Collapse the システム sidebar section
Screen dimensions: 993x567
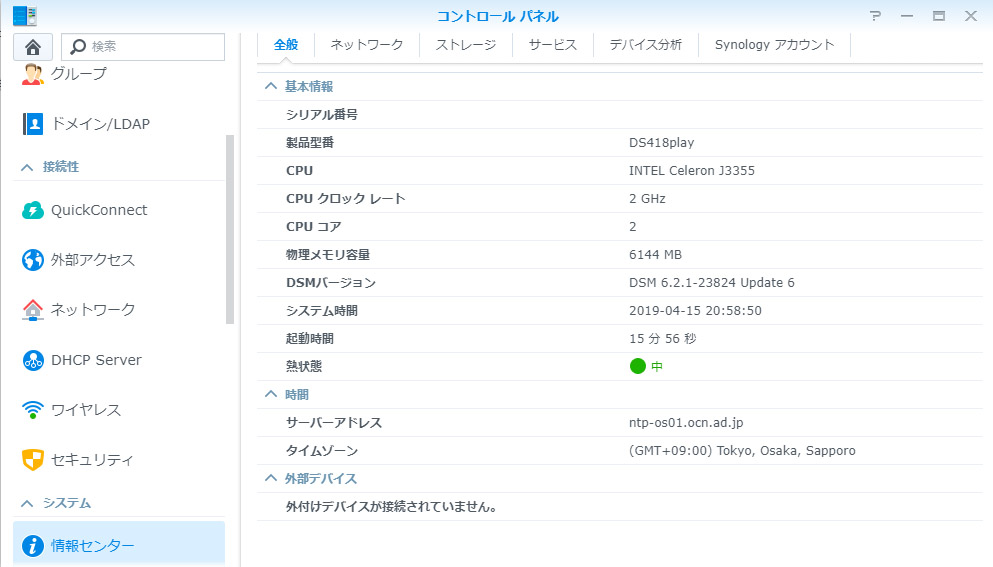[27, 504]
